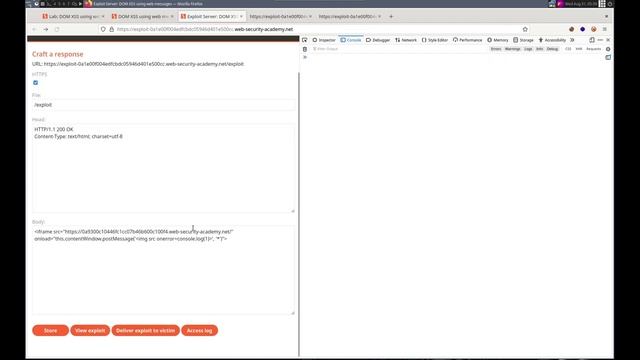This screenshot has width=640, height=360.
Task: Open console settings gear
Action: [x=608, y=49]
